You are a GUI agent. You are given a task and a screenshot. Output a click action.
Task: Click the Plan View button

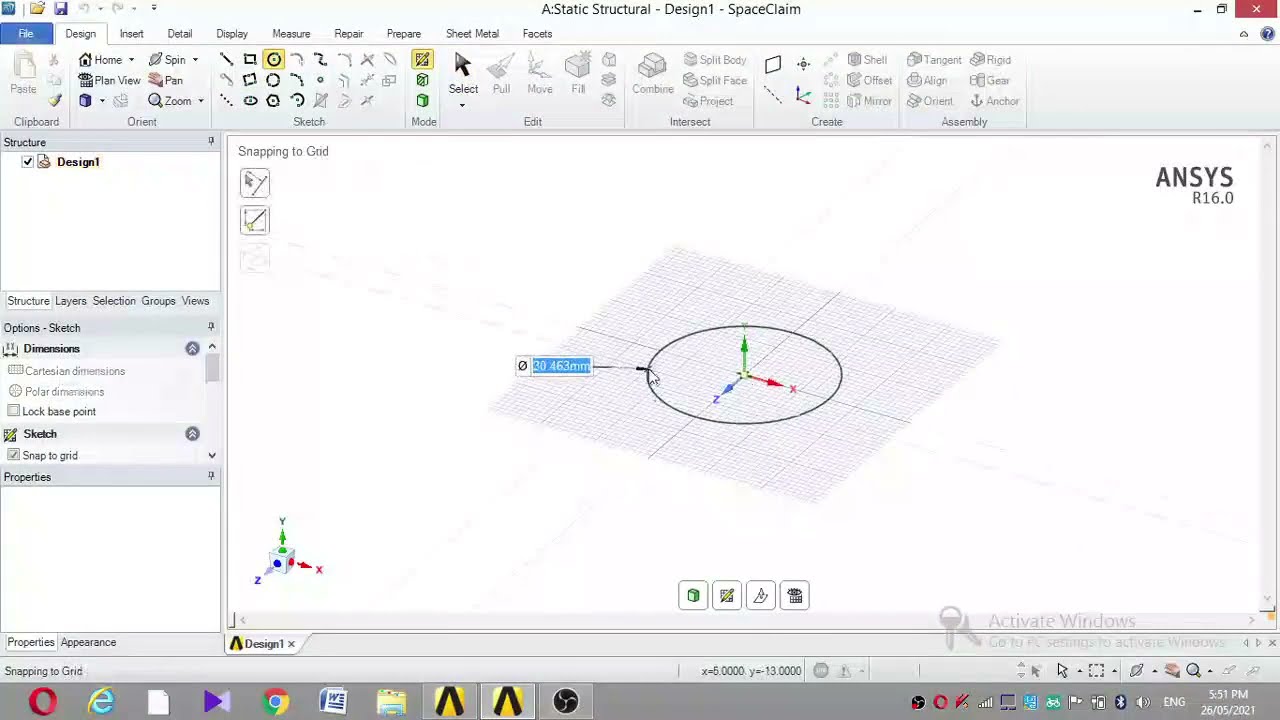pyautogui.click(x=110, y=81)
